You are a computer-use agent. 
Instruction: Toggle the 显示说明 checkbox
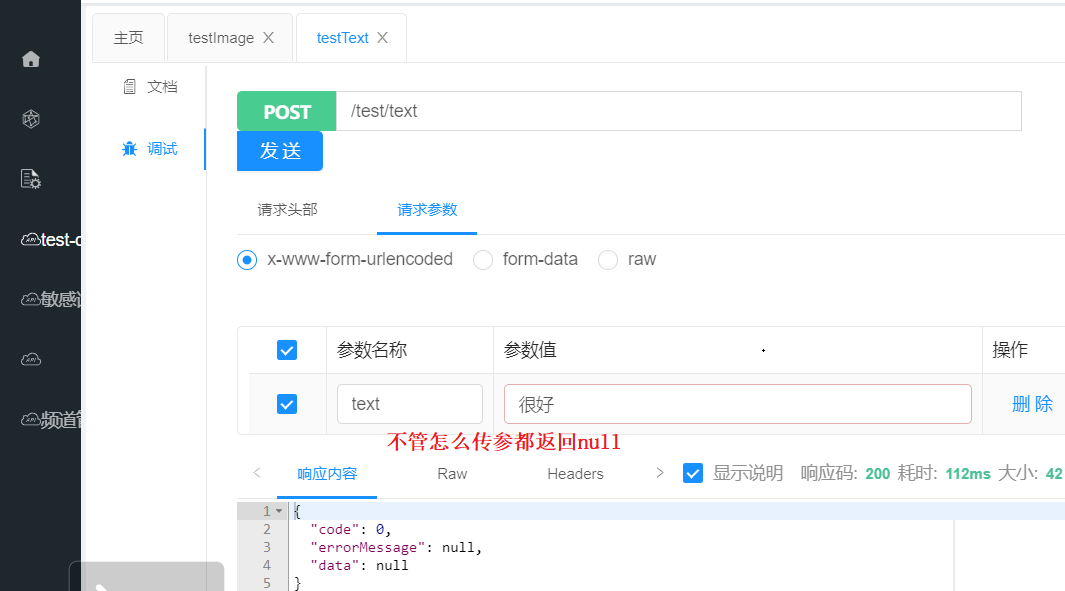pos(693,473)
